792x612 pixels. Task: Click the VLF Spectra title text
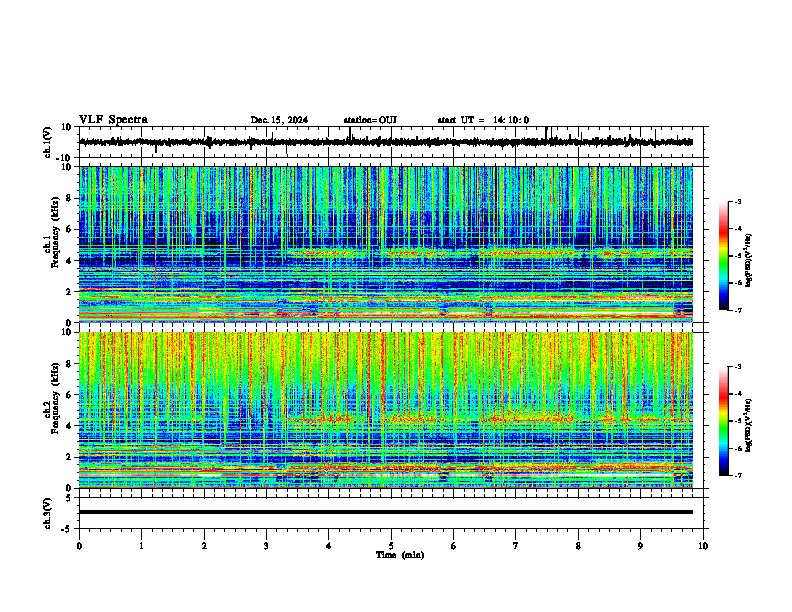tap(113, 120)
